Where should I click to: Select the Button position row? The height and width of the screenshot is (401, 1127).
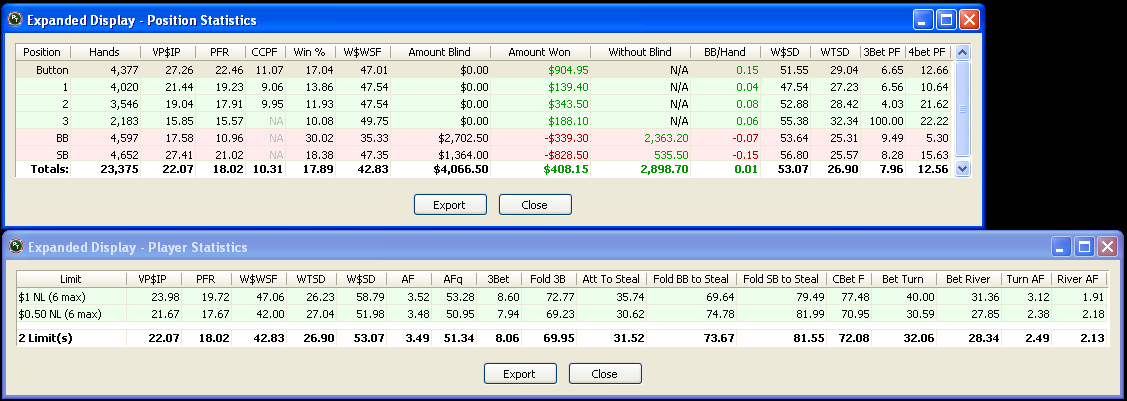pos(484,70)
